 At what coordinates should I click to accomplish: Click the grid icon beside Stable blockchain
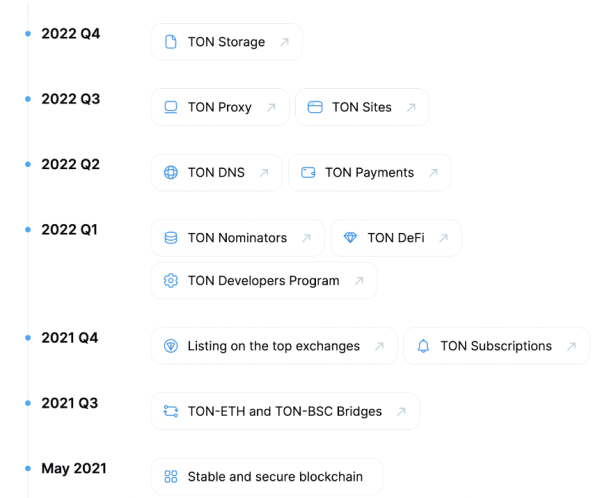170,477
